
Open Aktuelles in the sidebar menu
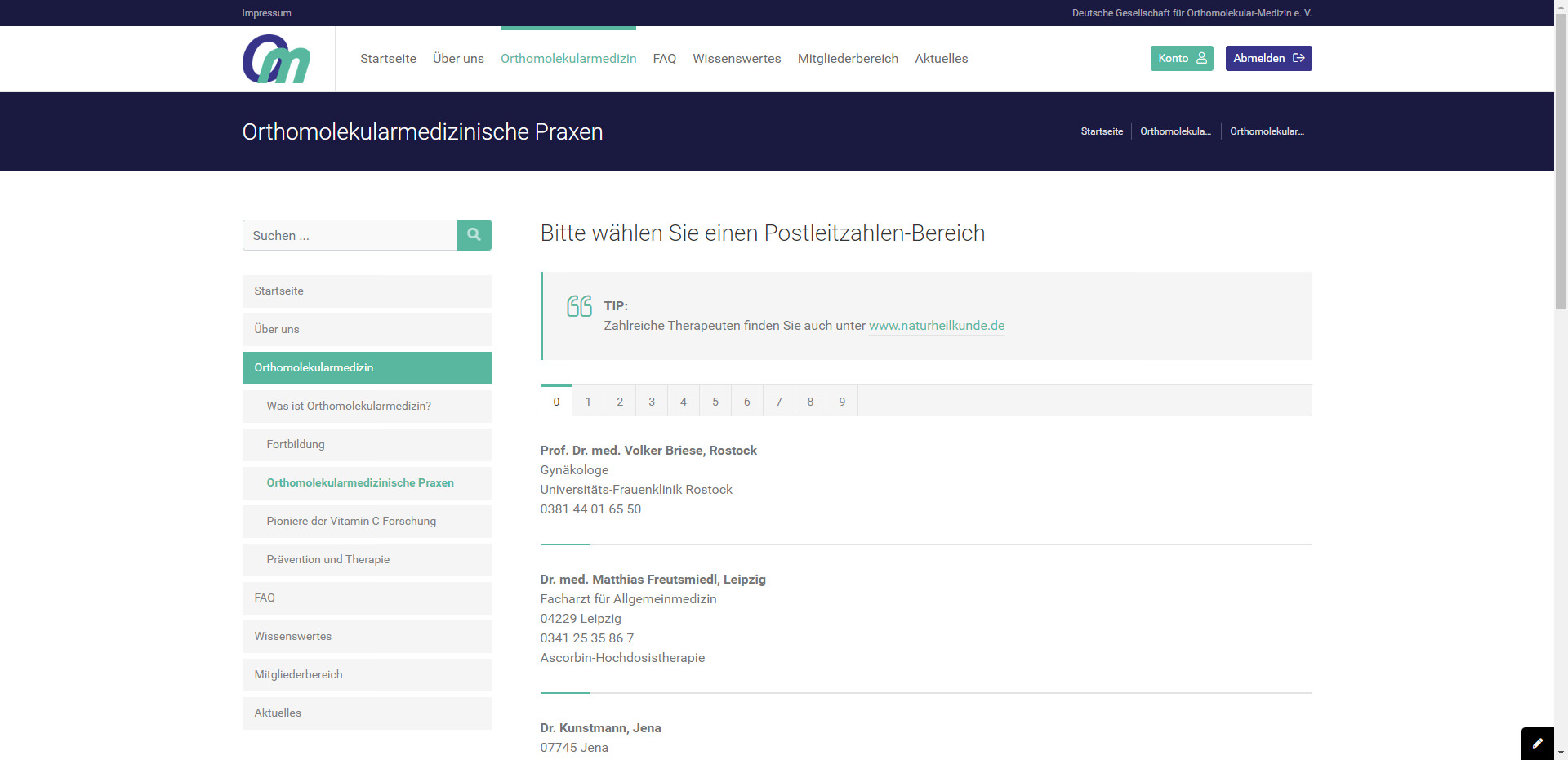[x=367, y=713]
